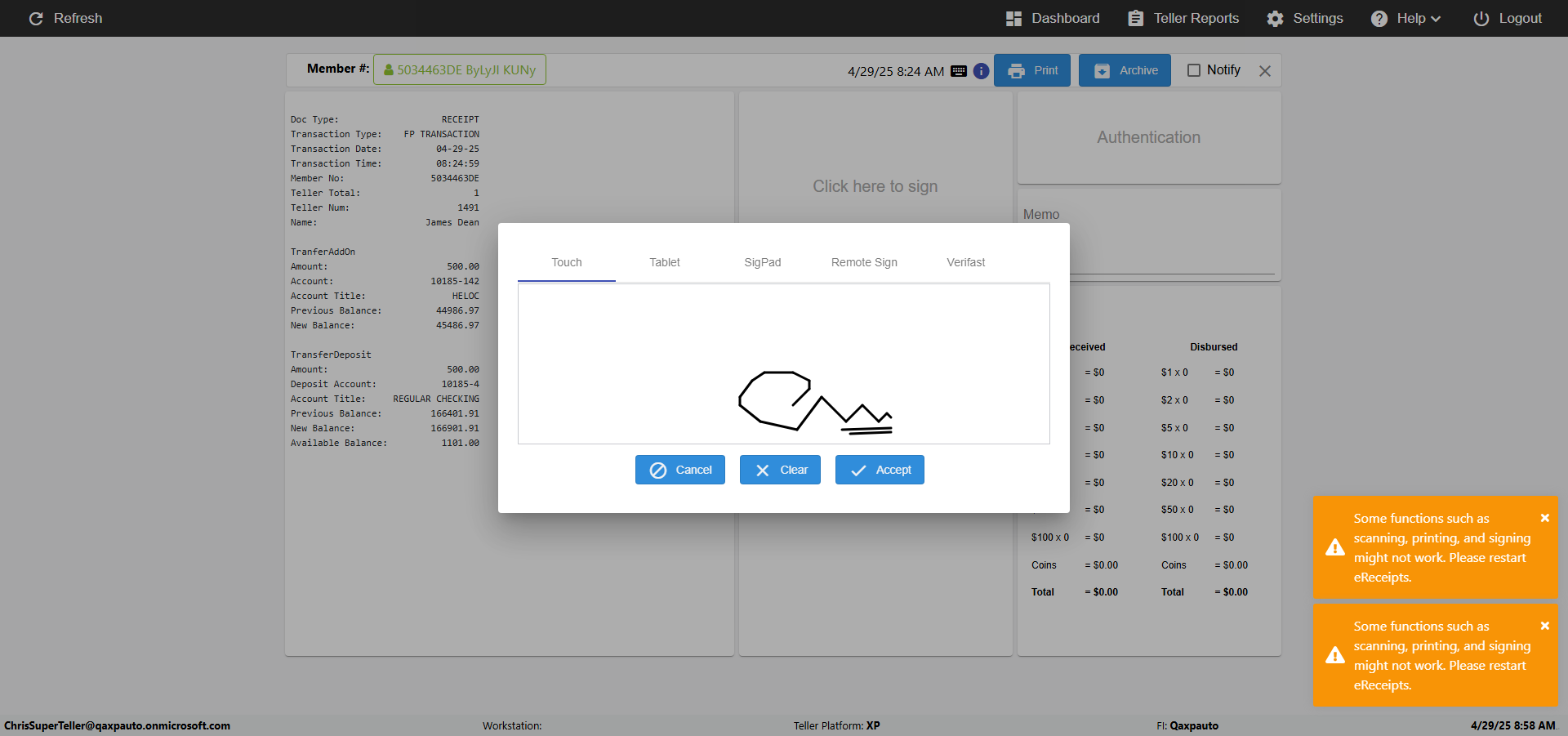Click the member user icon
This screenshot has height=736, width=1568.
click(389, 70)
